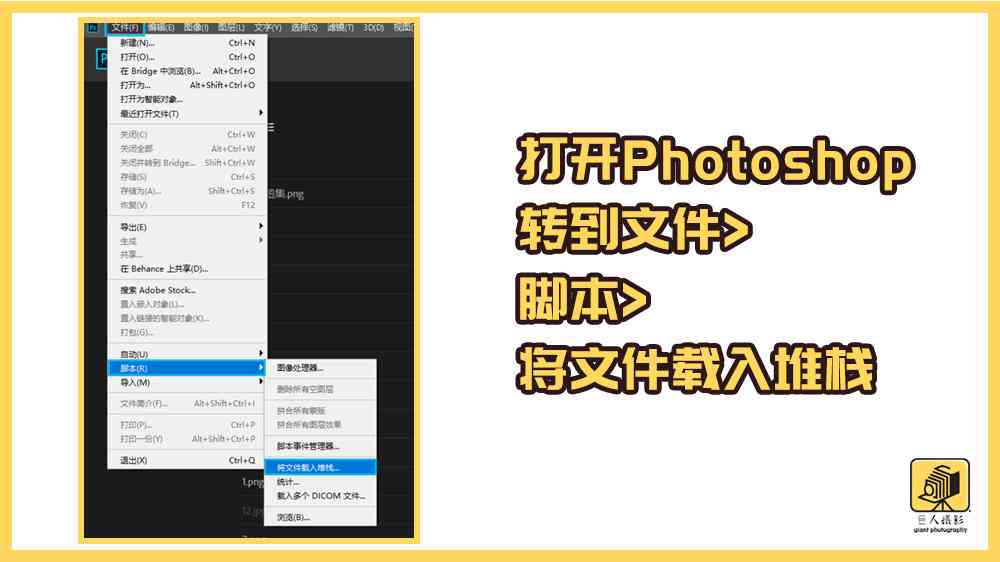1000x562 pixels.
Task: Select 载入多个 DICOM 文件...
Action: (x=320, y=496)
